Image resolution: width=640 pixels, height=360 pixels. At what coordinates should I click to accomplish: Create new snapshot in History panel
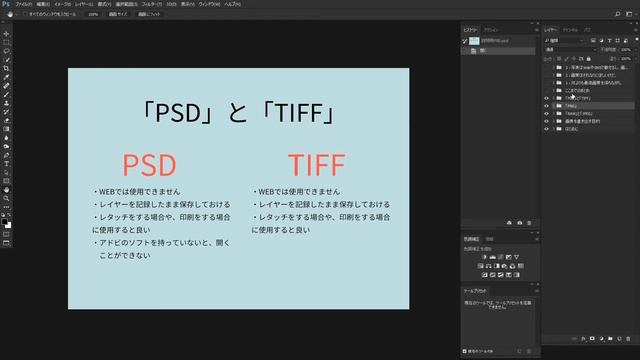(520, 223)
